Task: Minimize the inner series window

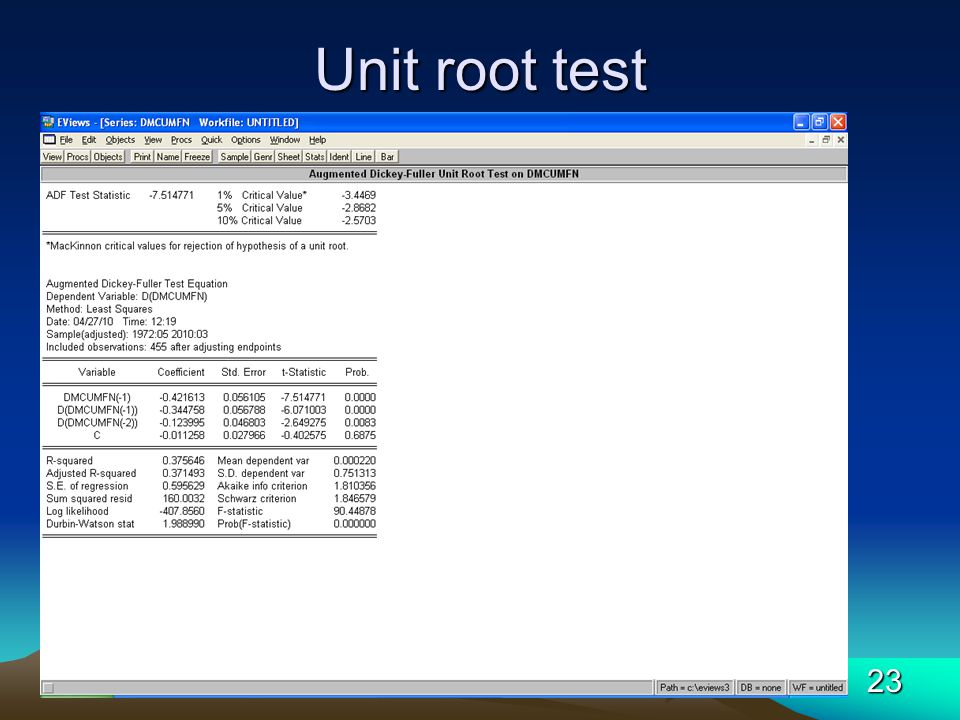Action: (x=812, y=140)
